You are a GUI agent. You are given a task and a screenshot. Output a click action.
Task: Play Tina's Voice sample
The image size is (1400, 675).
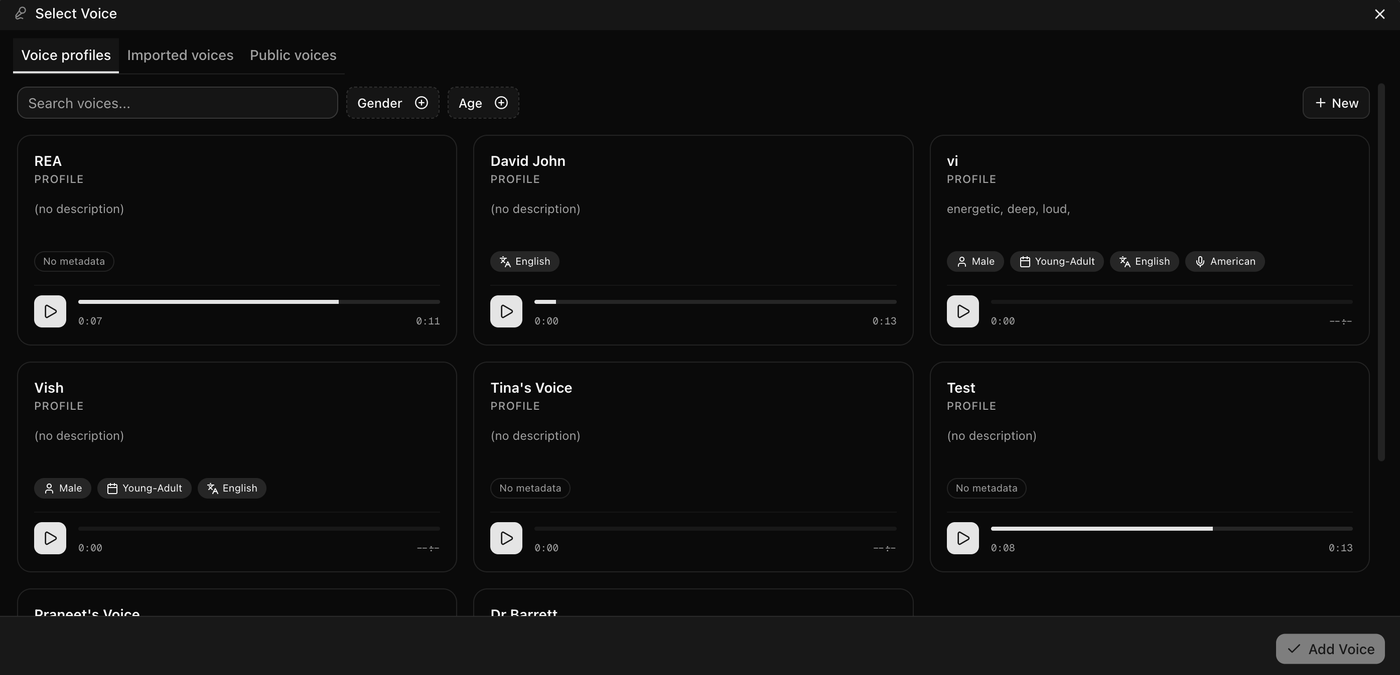(x=506, y=538)
